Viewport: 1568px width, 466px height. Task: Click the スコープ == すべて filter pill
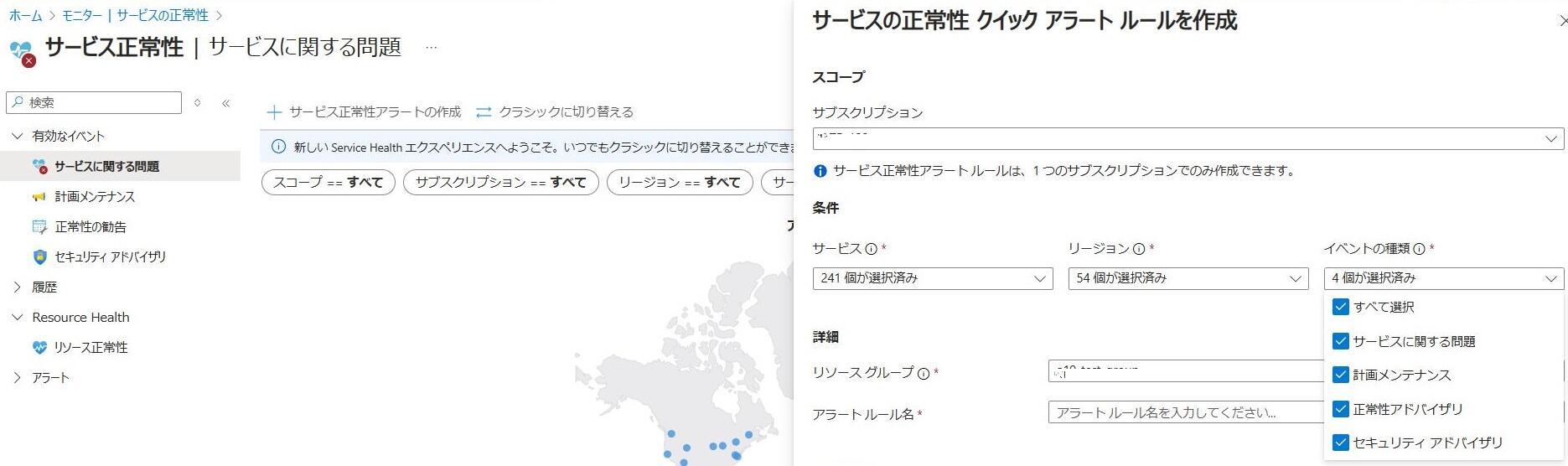pos(329,182)
